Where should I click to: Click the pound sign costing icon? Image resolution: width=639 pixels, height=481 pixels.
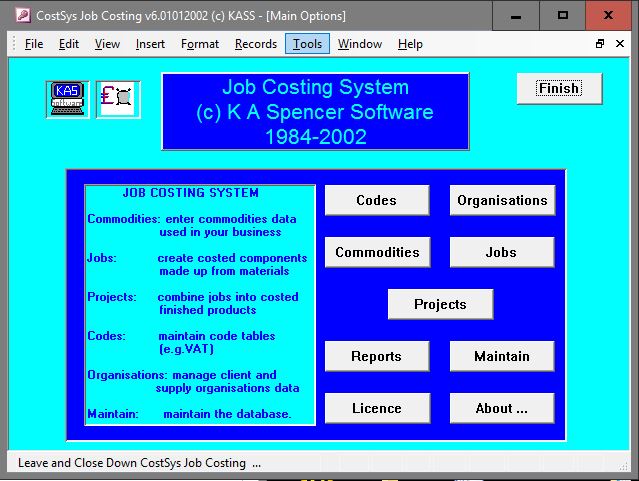coord(118,99)
